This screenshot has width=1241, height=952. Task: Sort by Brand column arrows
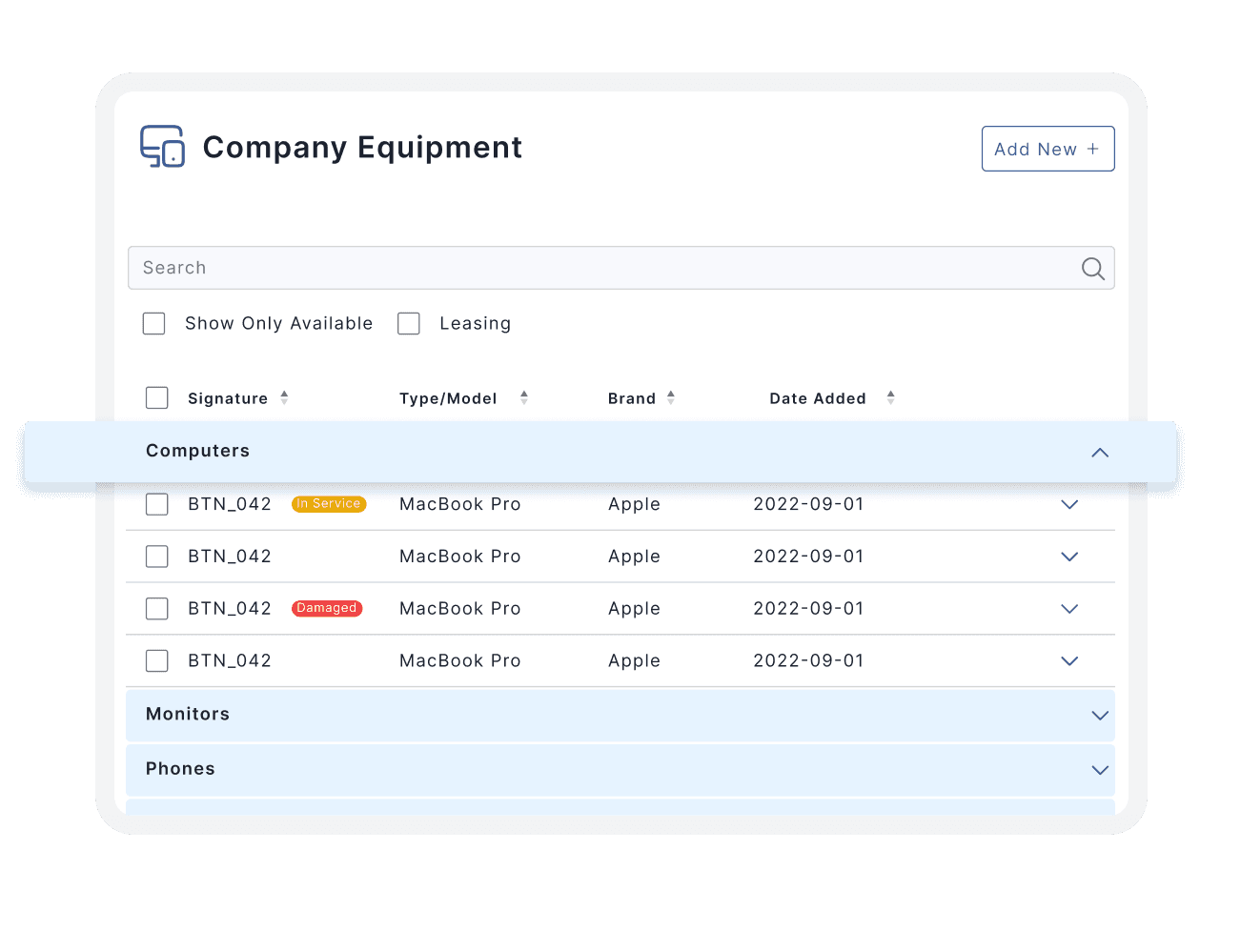[671, 398]
